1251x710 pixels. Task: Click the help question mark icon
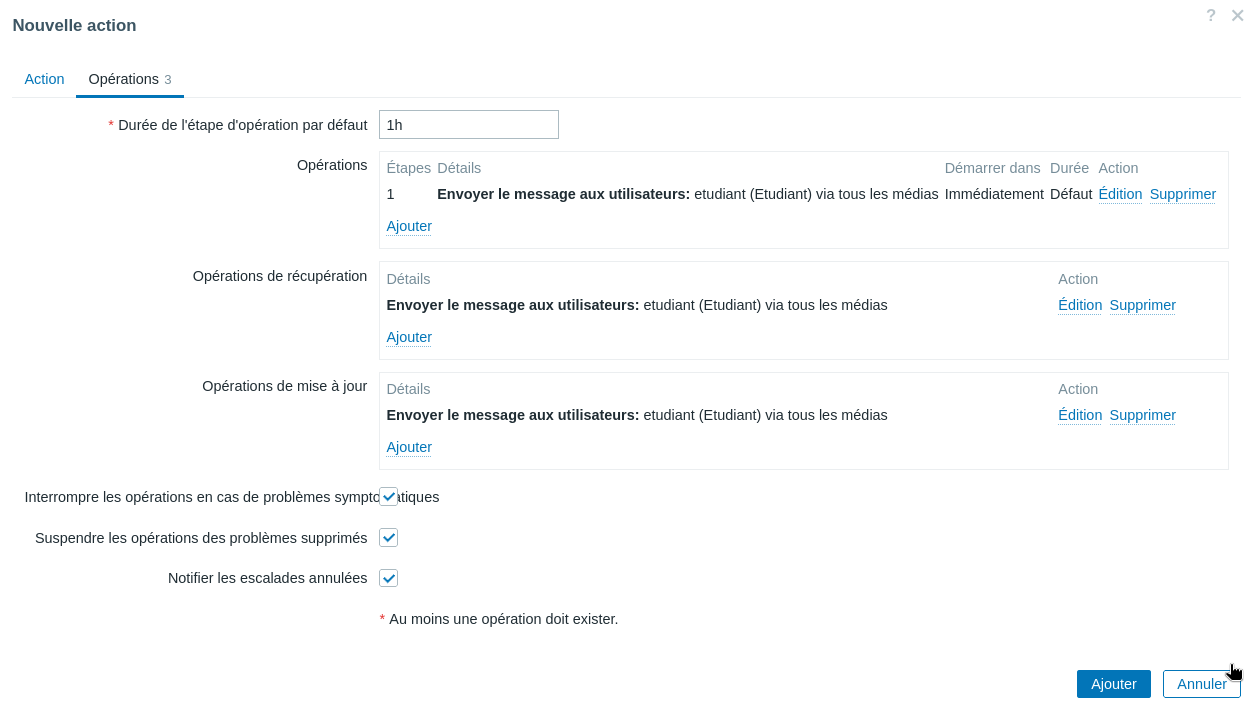1211,16
